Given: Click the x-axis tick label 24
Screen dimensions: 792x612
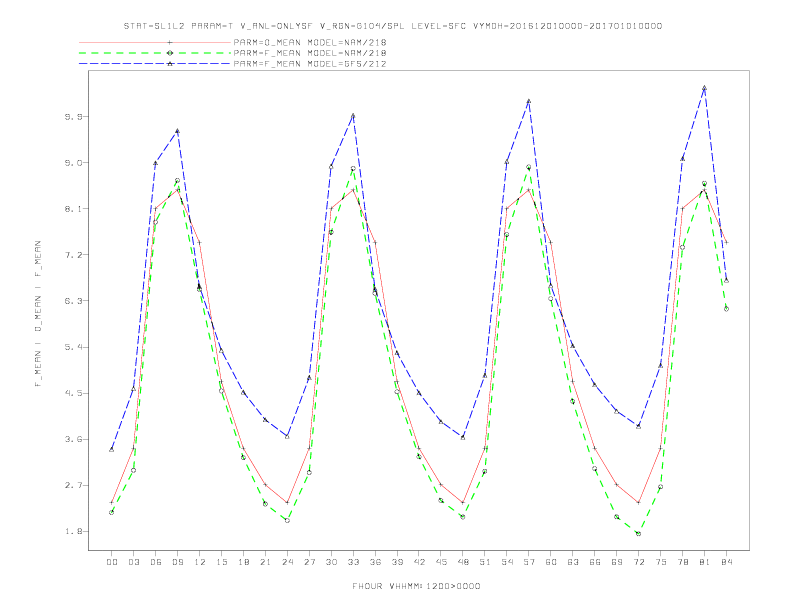Looking at the screenshot, I should click(x=287, y=562).
